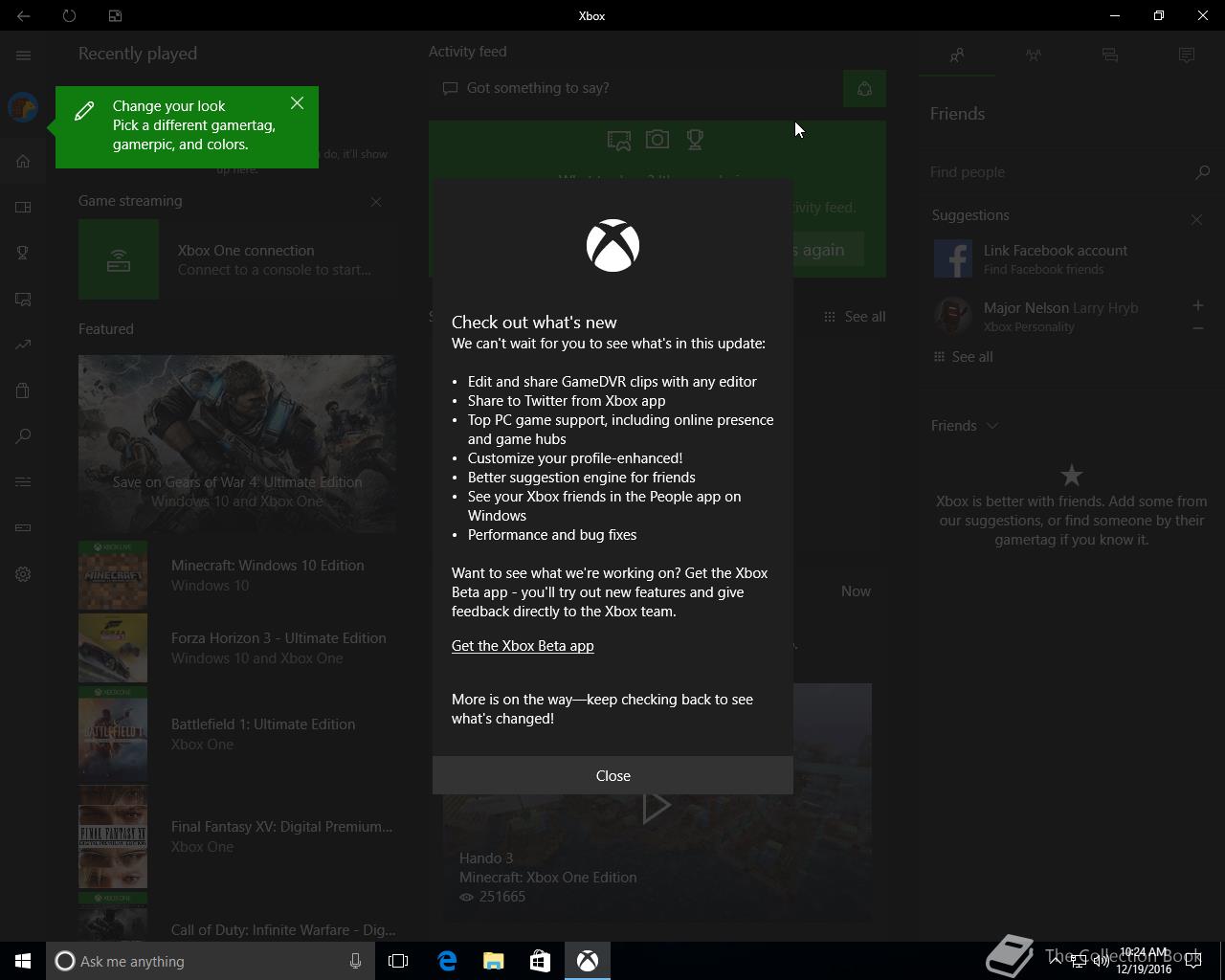The width and height of the screenshot is (1225, 980).
Task: Go back with the title bar arrow
Action: click(x=23, y=15)
